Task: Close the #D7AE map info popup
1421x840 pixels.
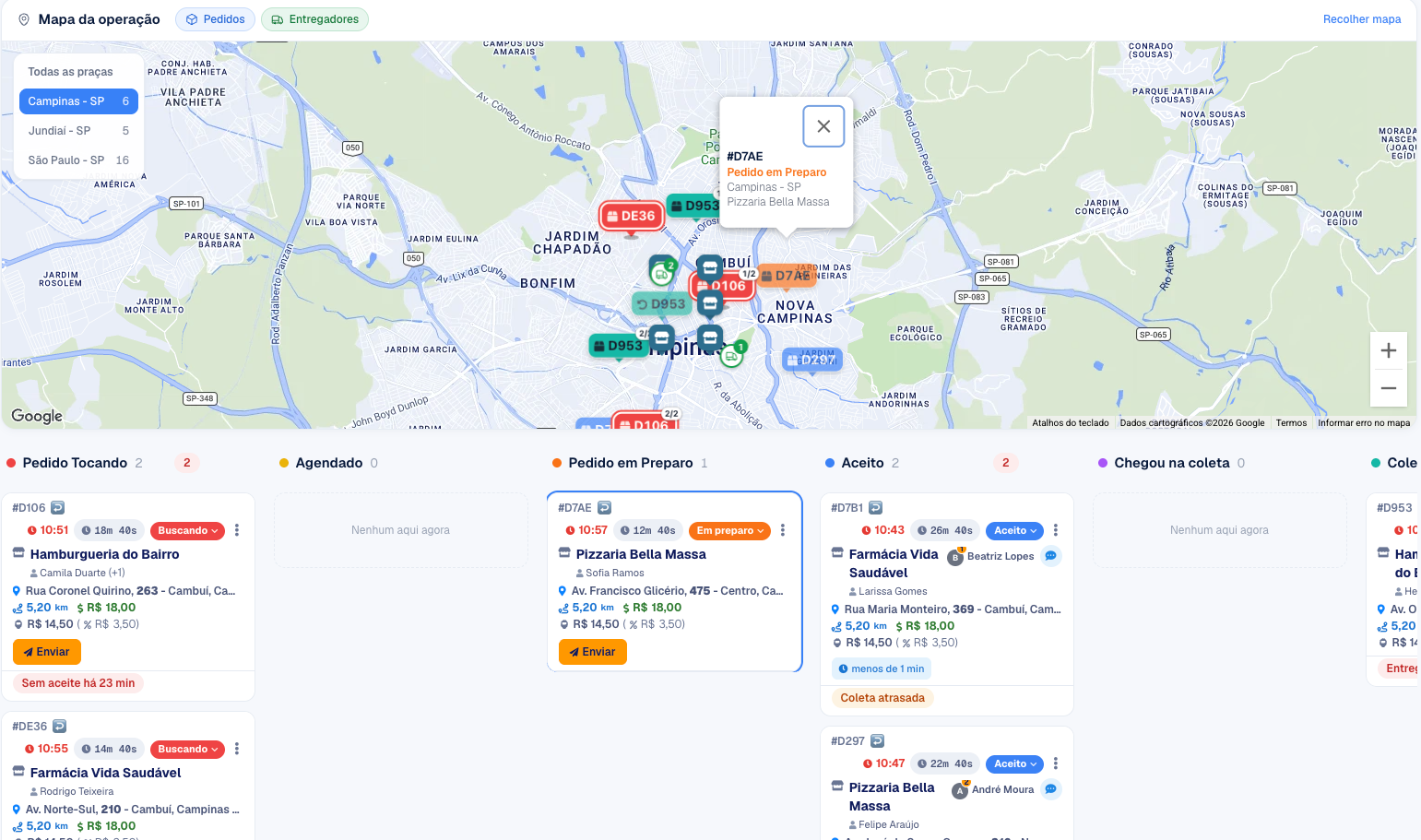Action: click(x=823, y=126)
